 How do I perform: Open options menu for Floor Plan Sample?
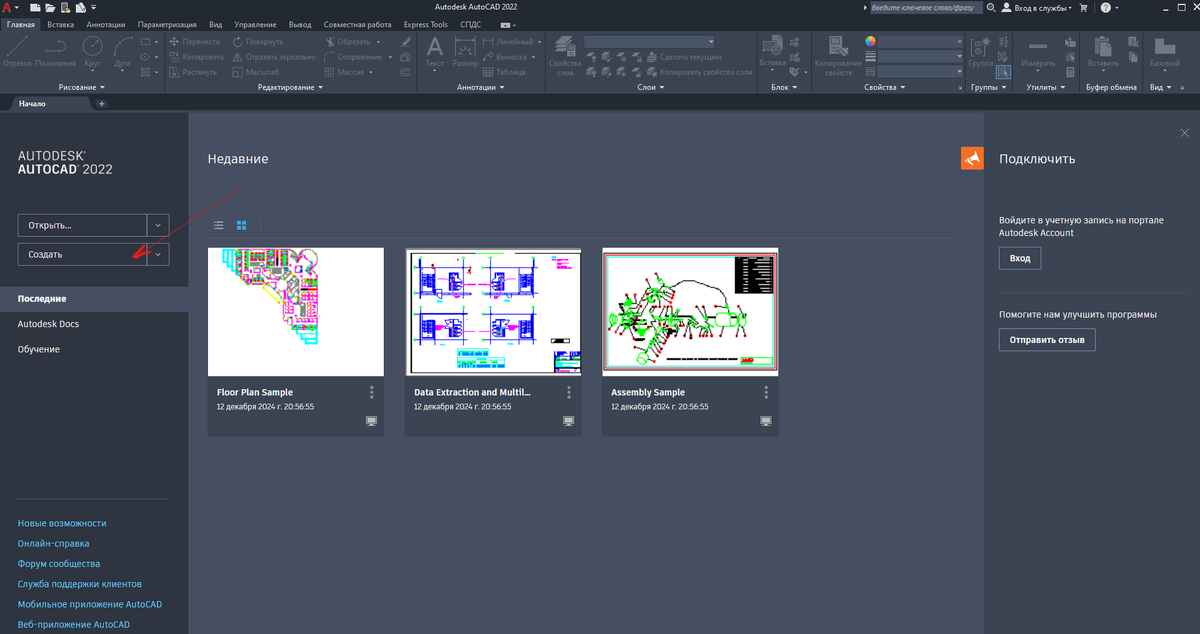pyautogui.click(x=372, y=392)
